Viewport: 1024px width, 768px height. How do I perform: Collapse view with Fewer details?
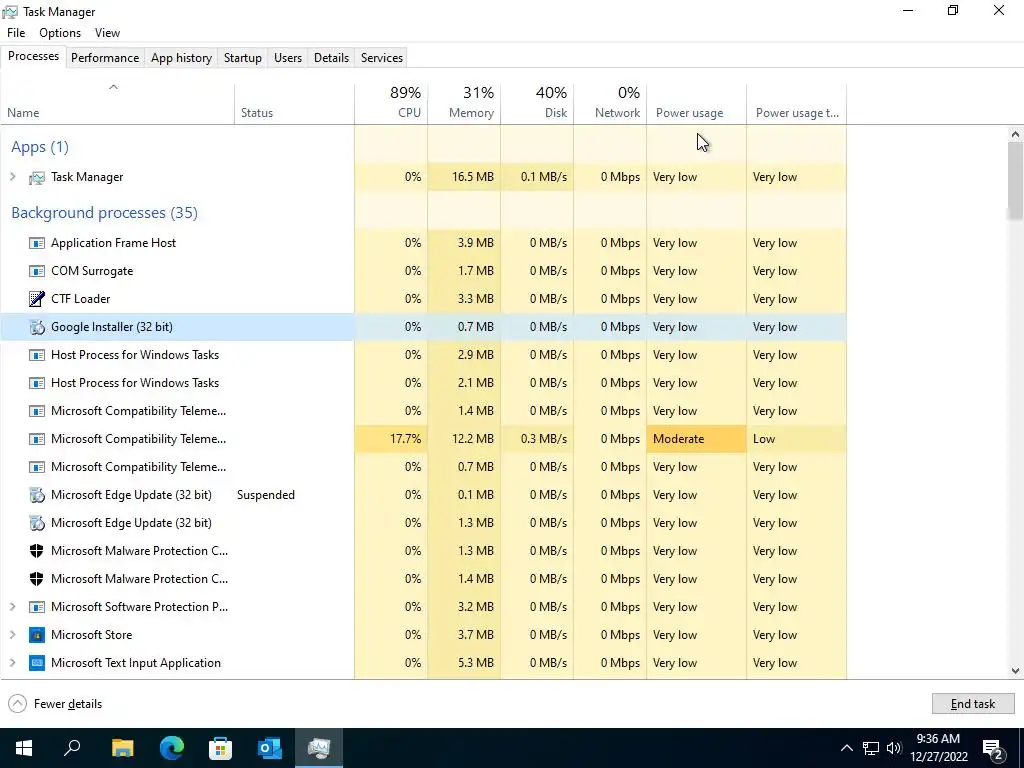pyautogui.click(x=55, y=704)
